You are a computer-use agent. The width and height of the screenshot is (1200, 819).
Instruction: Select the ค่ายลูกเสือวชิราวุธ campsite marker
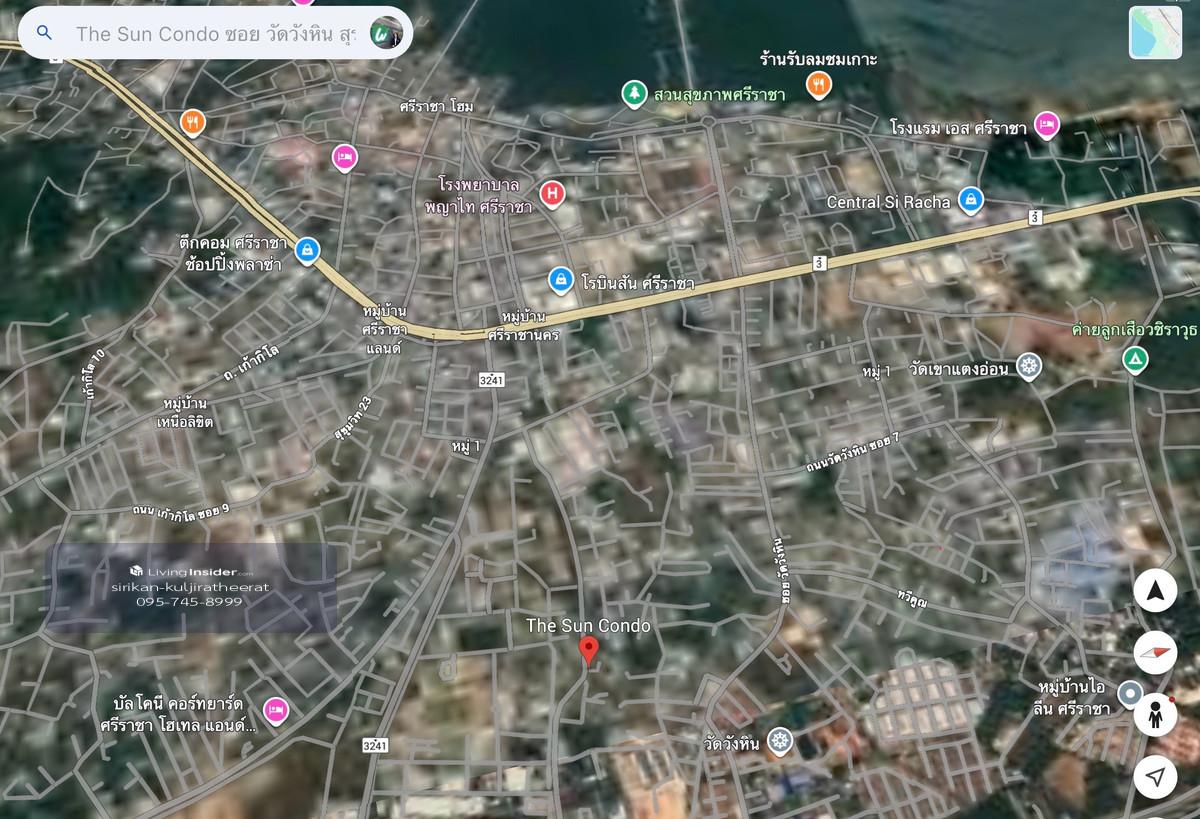point(1134,358)
